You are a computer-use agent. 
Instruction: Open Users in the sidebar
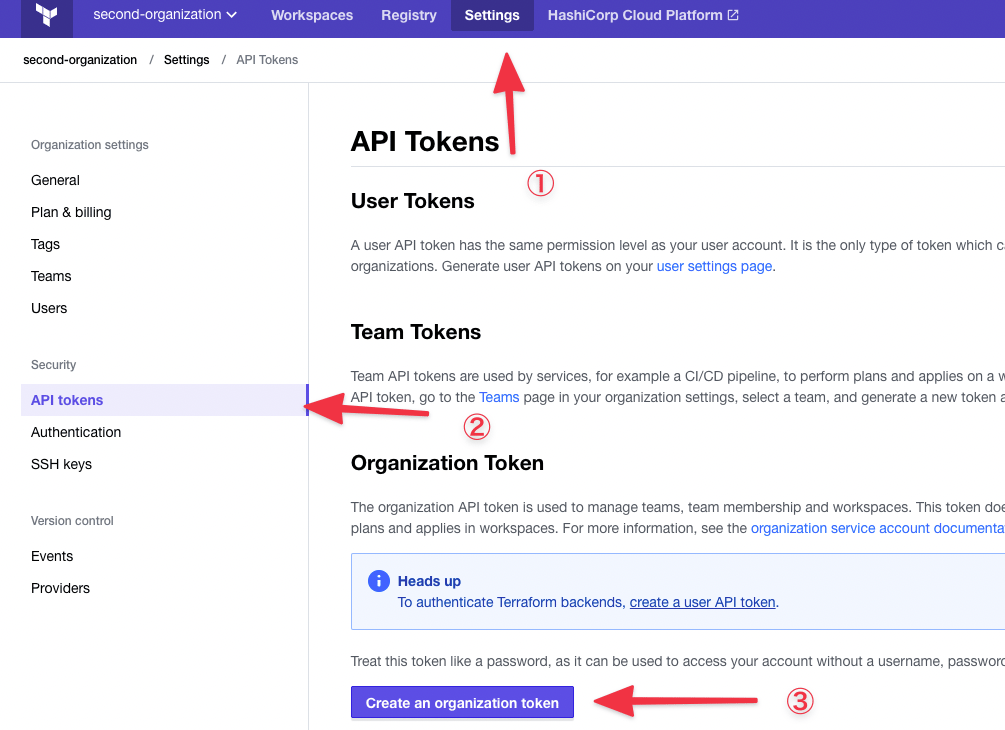tap(49, 308)
